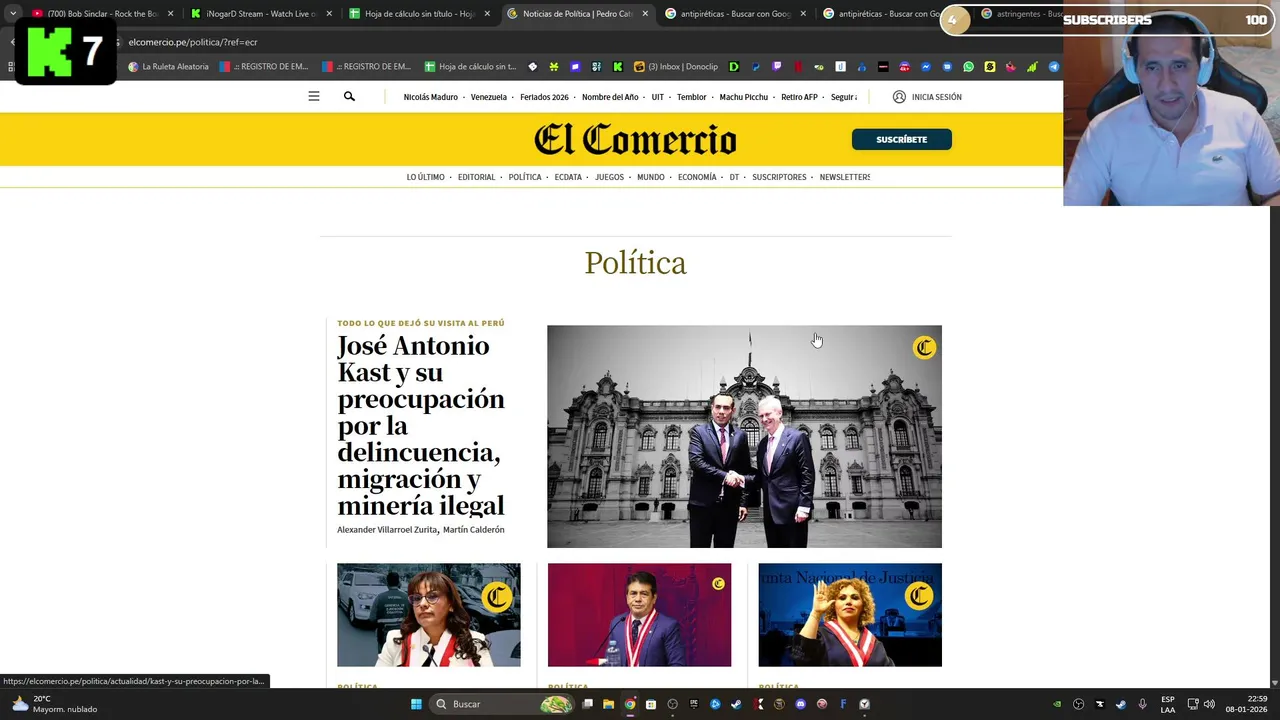Screen dimensions: 1280x720
Task: Open thumbnail of woman with glasses and sash
Action: [x=428, y=615]
